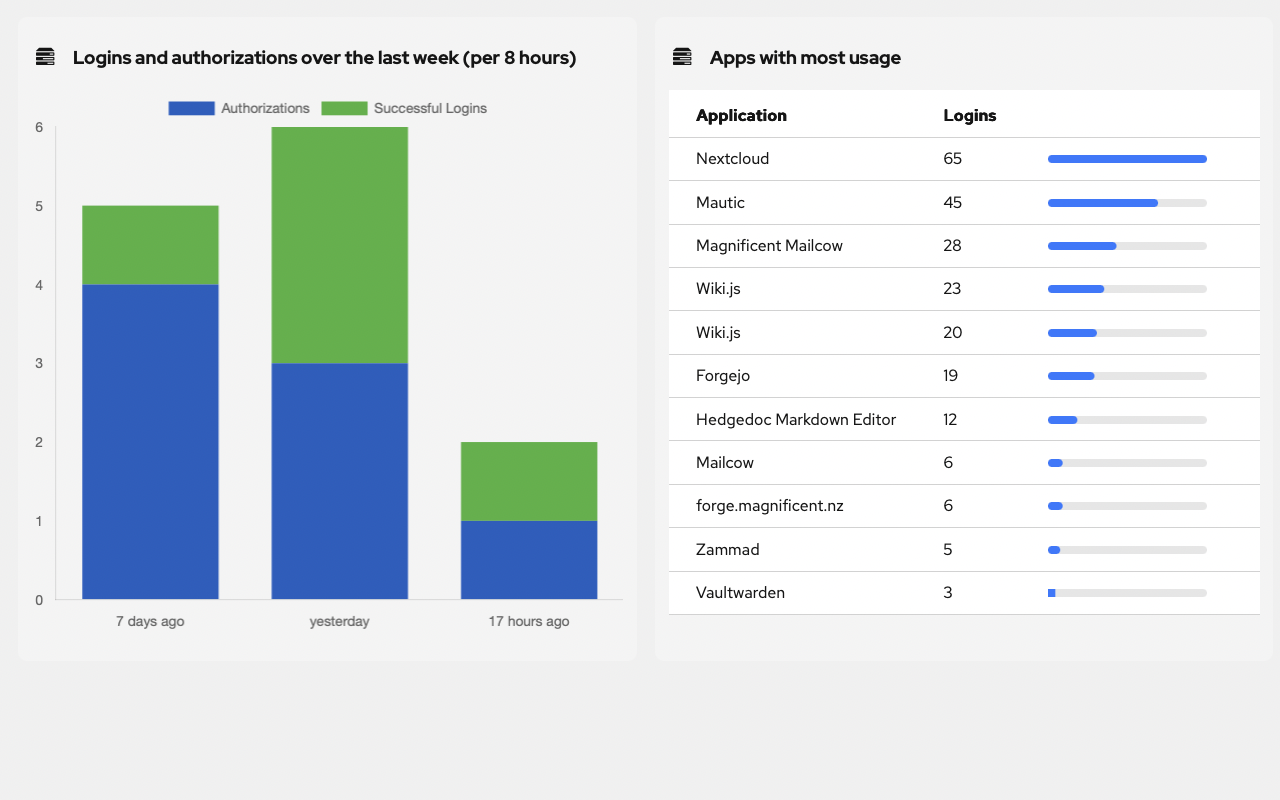Click the Forgejo usage progress bar

tap(1127, 376)
